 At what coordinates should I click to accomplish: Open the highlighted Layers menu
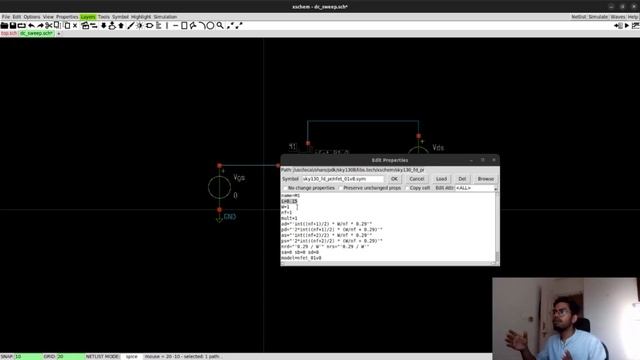88,17
